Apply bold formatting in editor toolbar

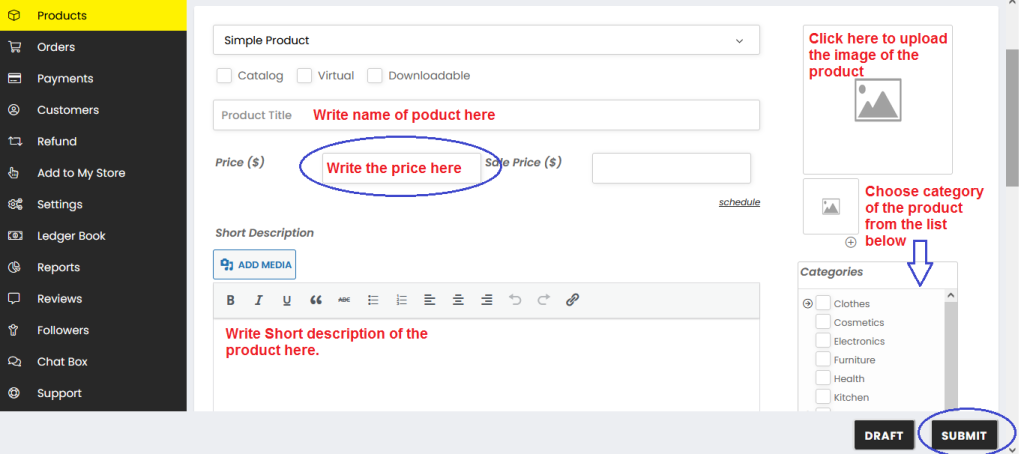(x=231, y=300)
